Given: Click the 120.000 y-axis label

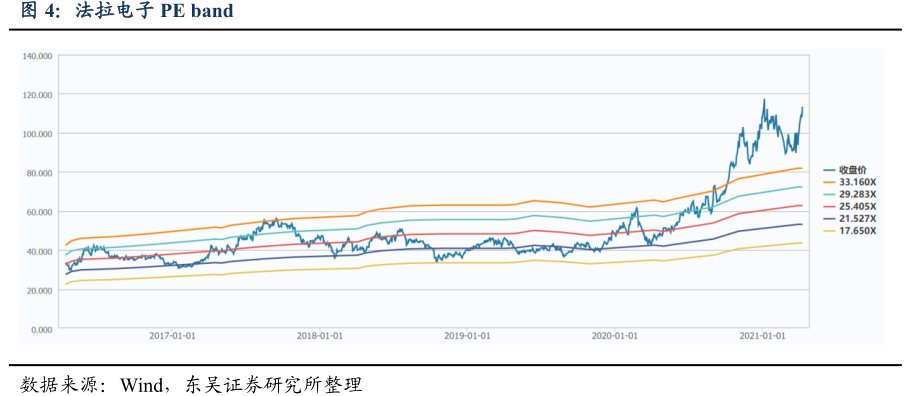Looking at the screenshot, I should [38, 95].
